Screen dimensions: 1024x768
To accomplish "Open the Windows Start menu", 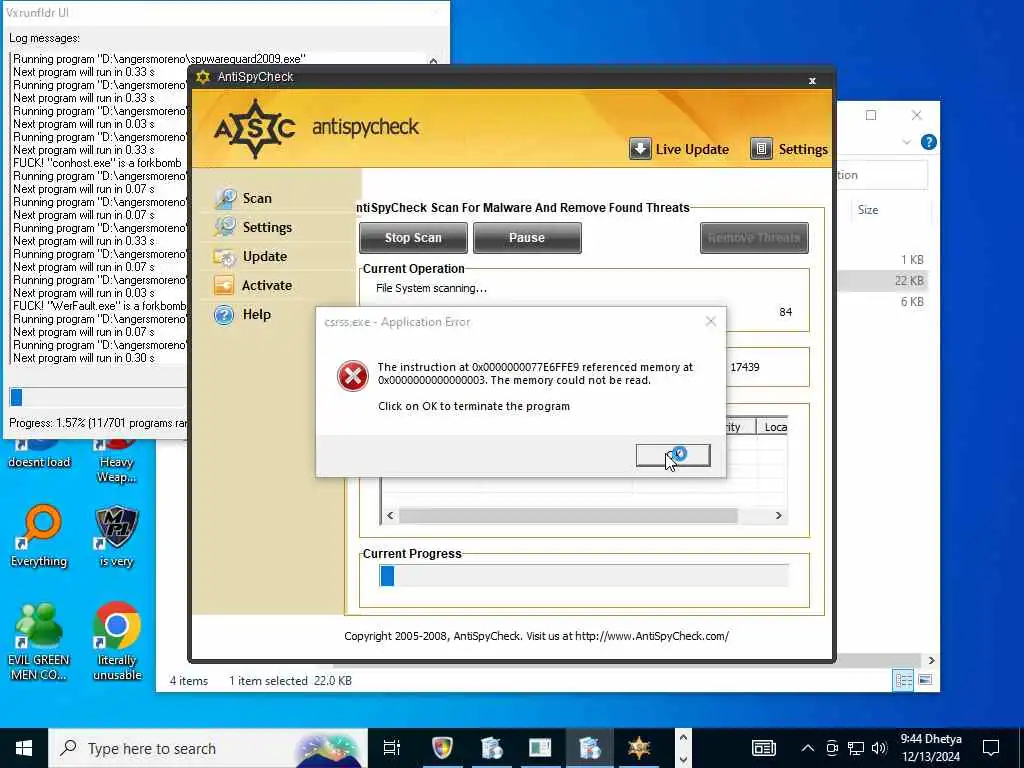I will (x=24, y=748).
